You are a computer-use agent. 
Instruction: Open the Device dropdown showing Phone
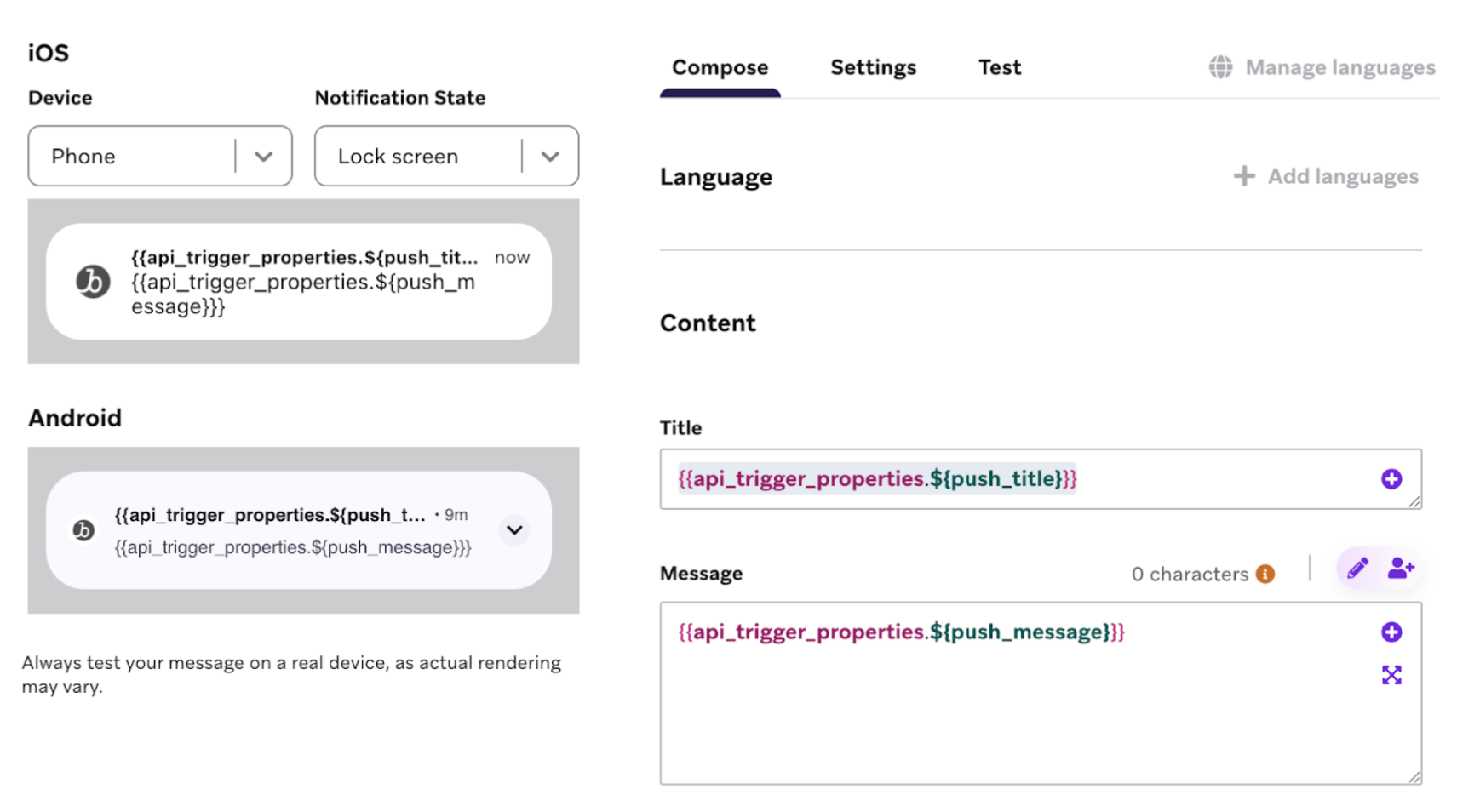click(160, 157)
